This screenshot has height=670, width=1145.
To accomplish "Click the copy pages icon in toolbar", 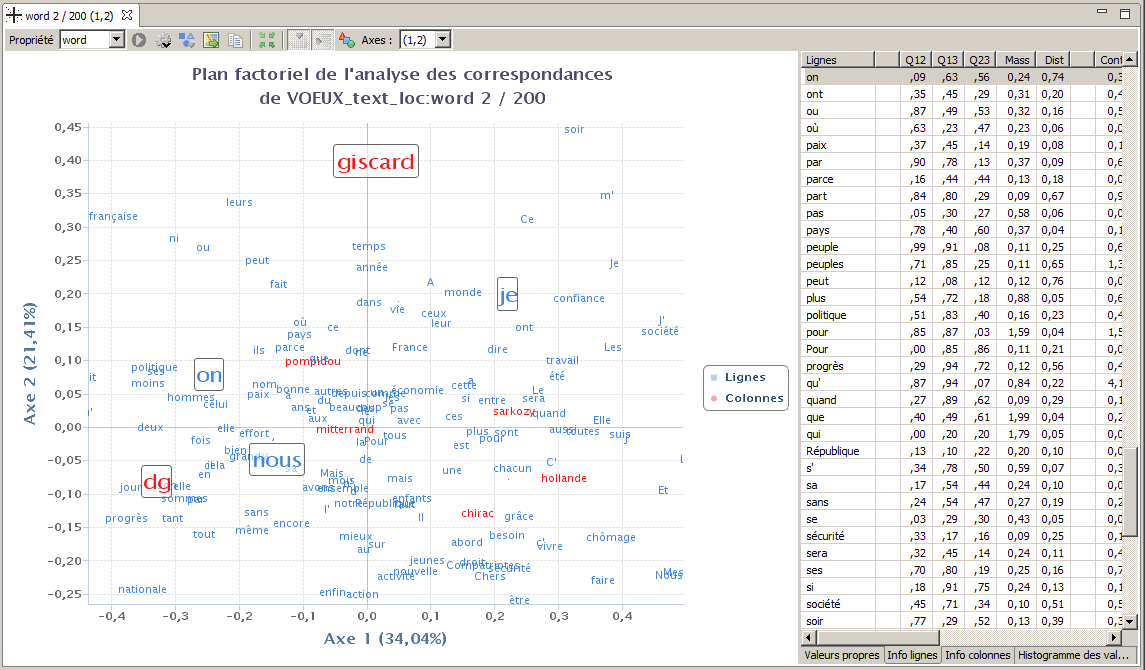I will pyautogui.click(x=235, y=40).
